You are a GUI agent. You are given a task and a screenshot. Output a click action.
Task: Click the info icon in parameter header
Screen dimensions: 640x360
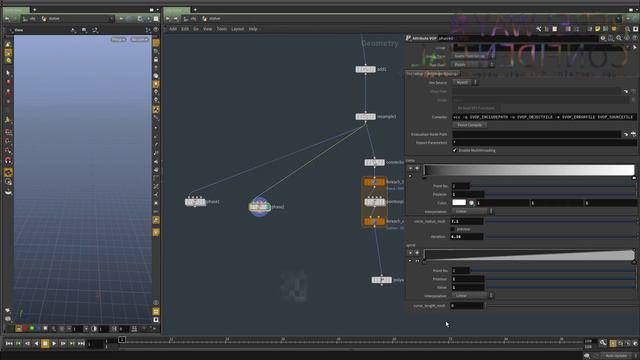(x=627, y=38)
